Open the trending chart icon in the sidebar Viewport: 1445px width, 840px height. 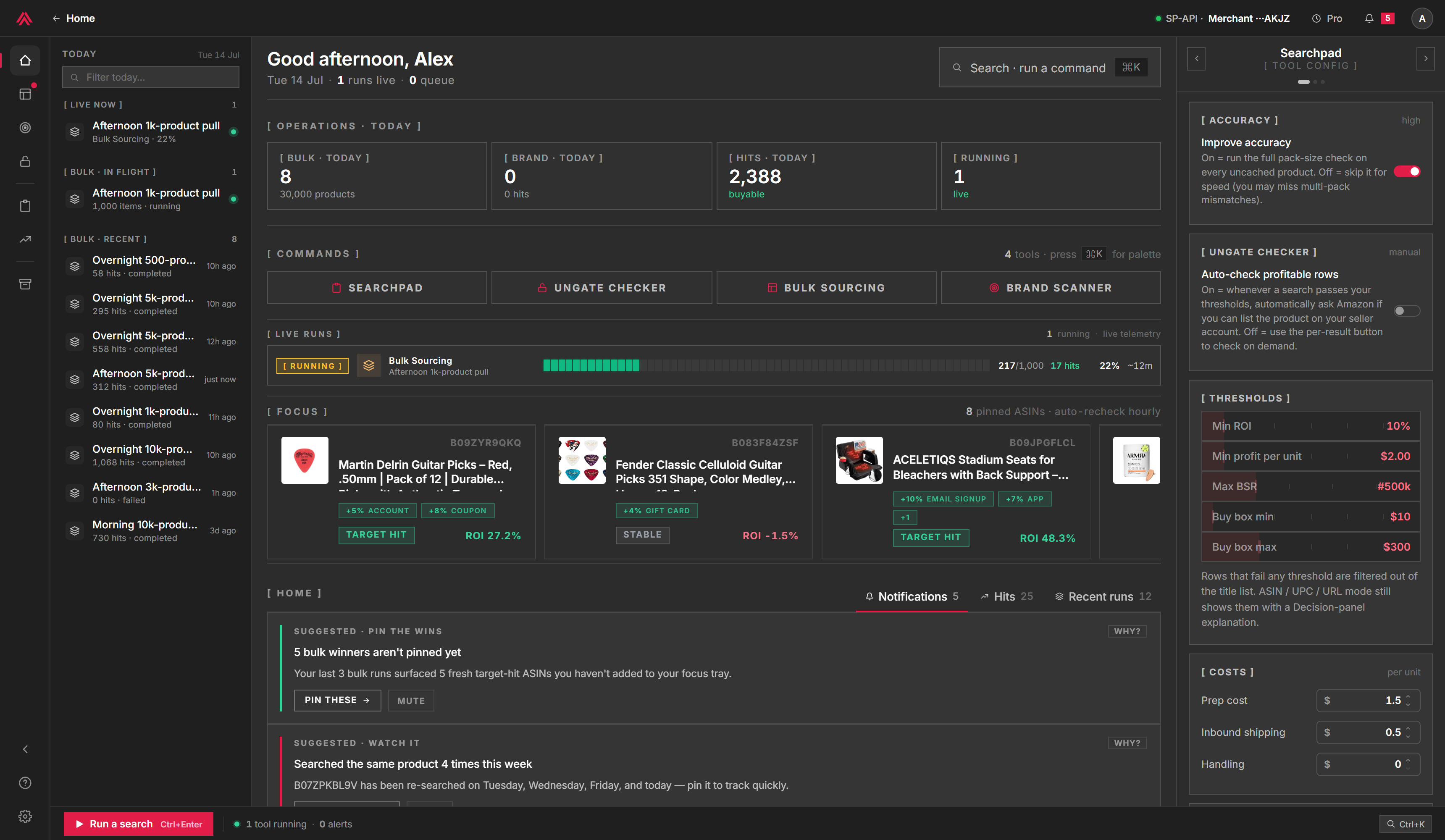[25, 239]
